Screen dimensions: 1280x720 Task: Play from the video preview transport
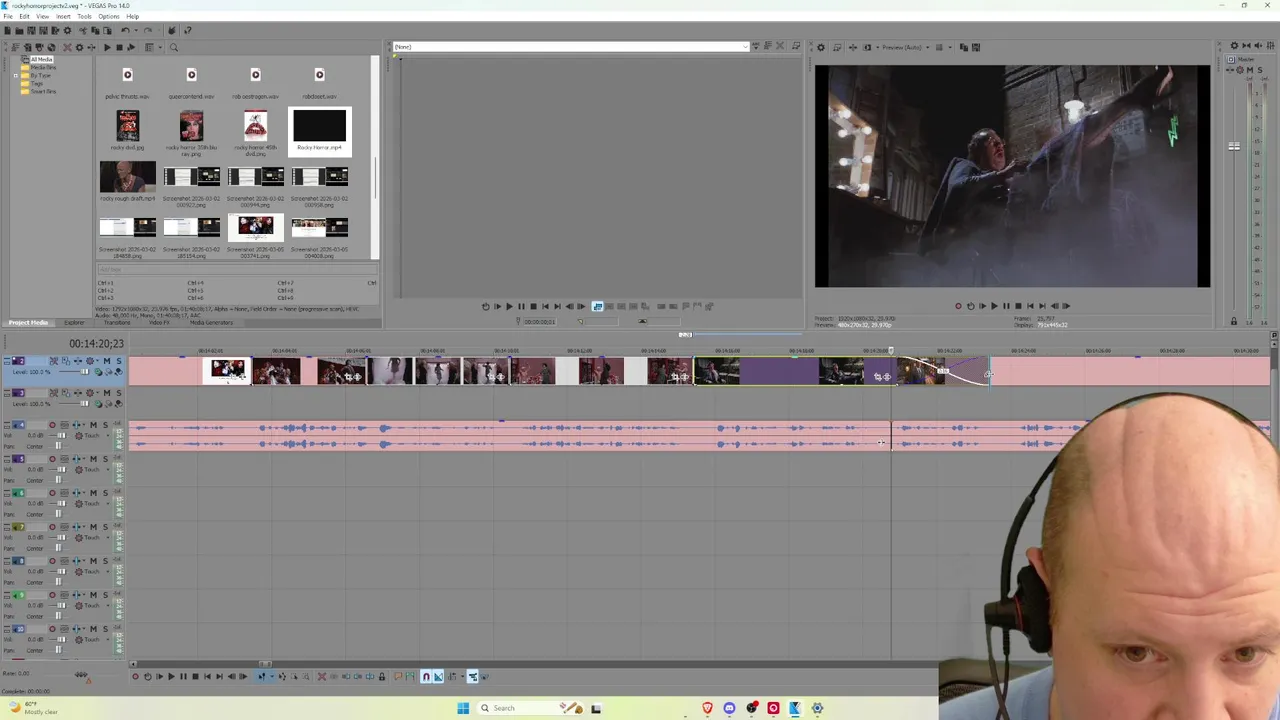point(994,306)
